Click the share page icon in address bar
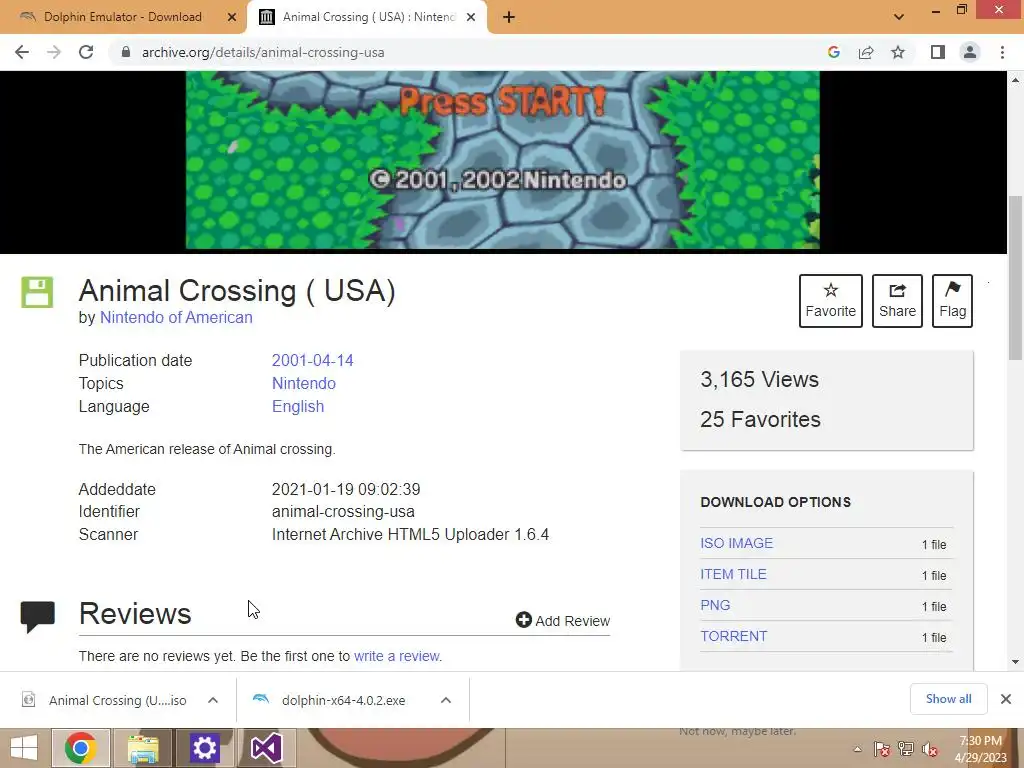 tap(866, 52)
